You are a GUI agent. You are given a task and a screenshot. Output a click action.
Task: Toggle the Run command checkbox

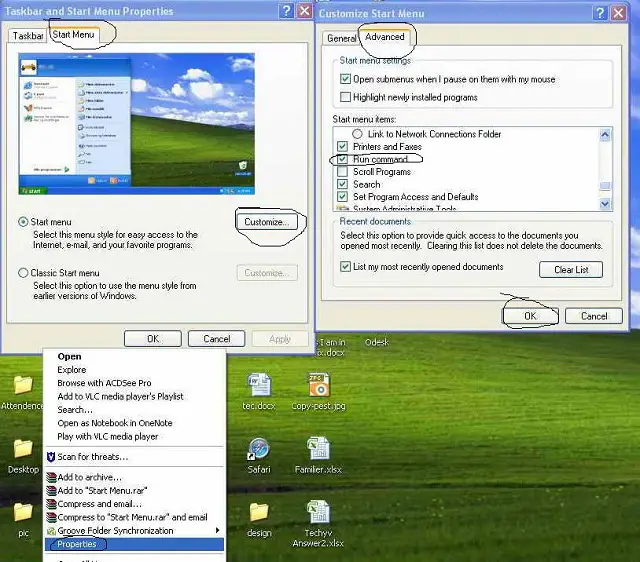[342, 159]
